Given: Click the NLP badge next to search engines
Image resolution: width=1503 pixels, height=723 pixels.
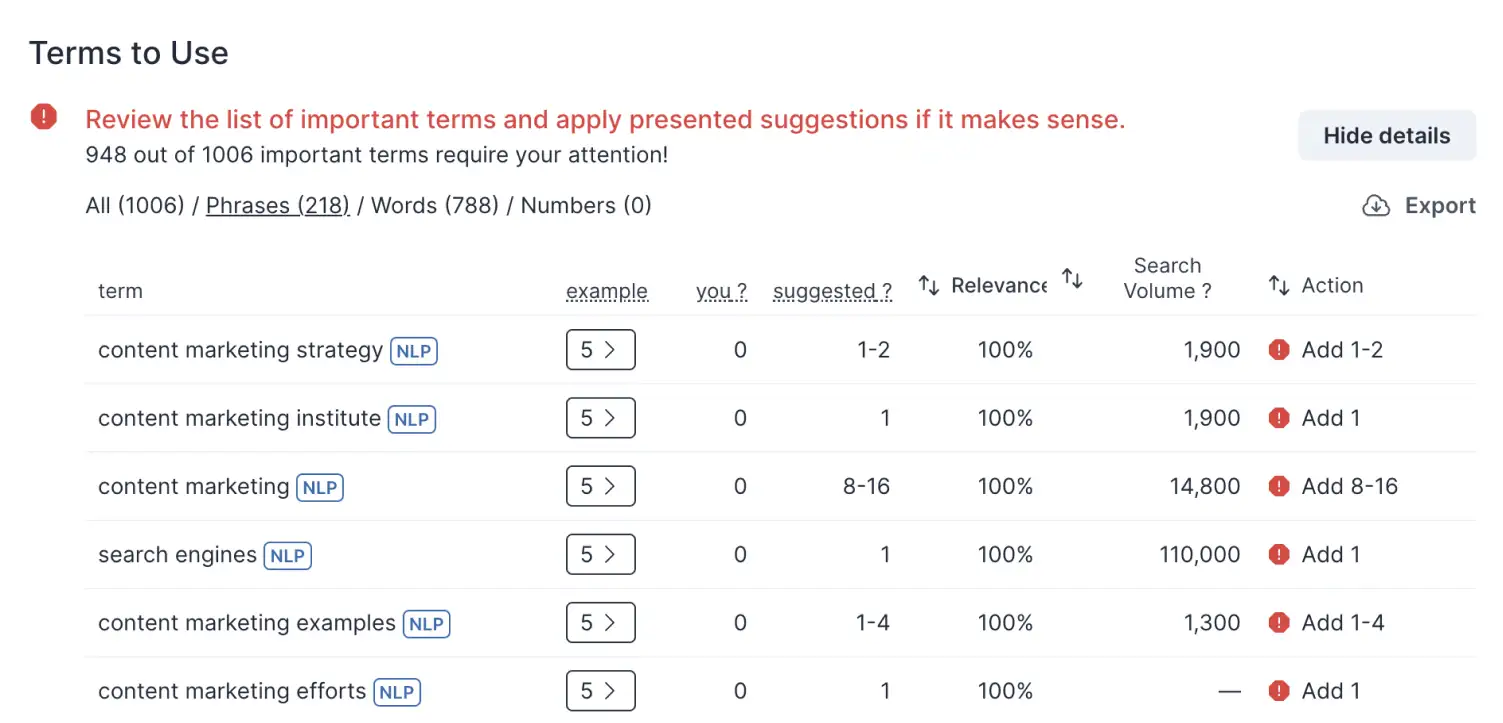Looking at the screenshot, I should point(287,556).
